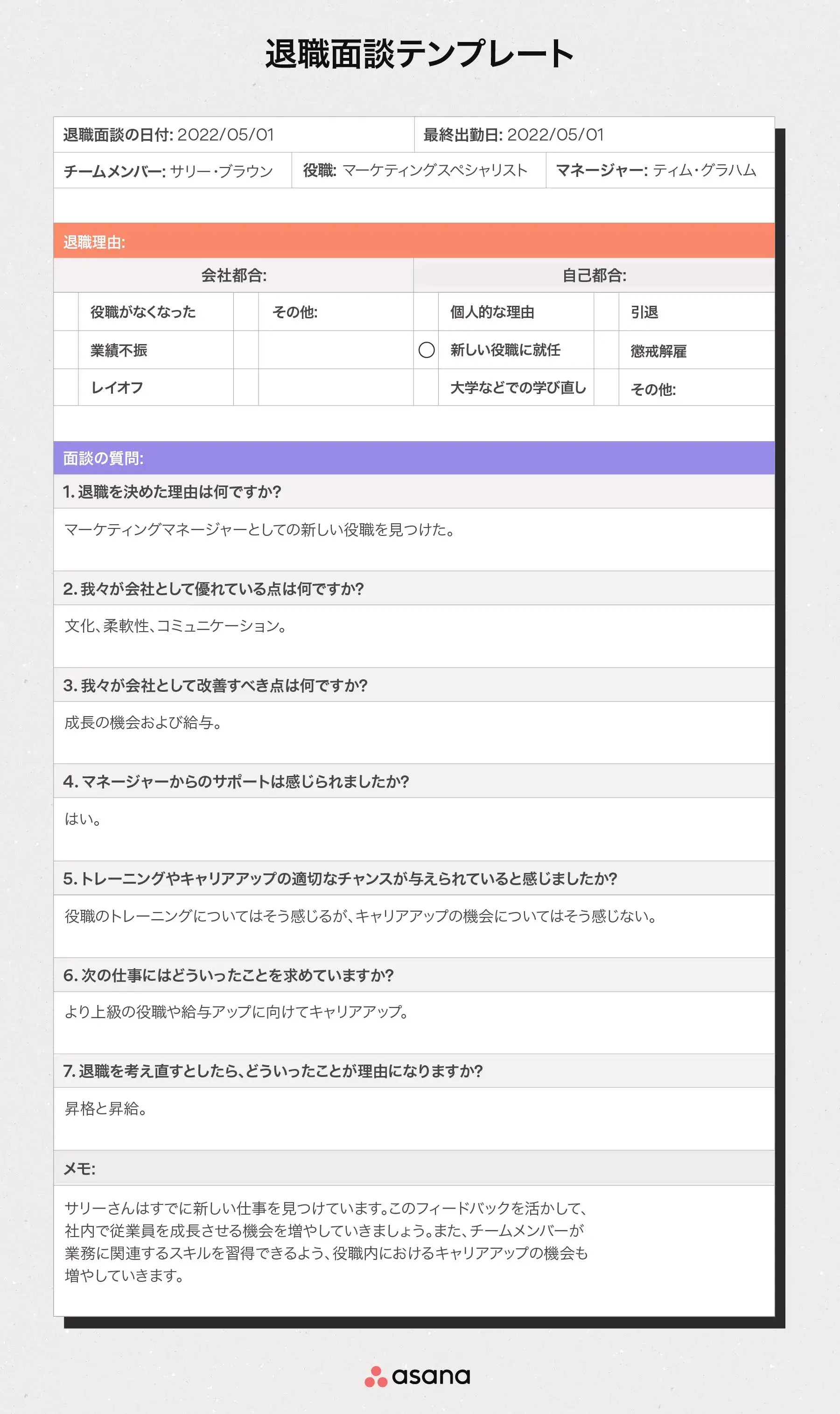Check the box beside 会社都合 その他:
The height and width of the screenshot is (1414, 840).
click(x=245, y=311)
